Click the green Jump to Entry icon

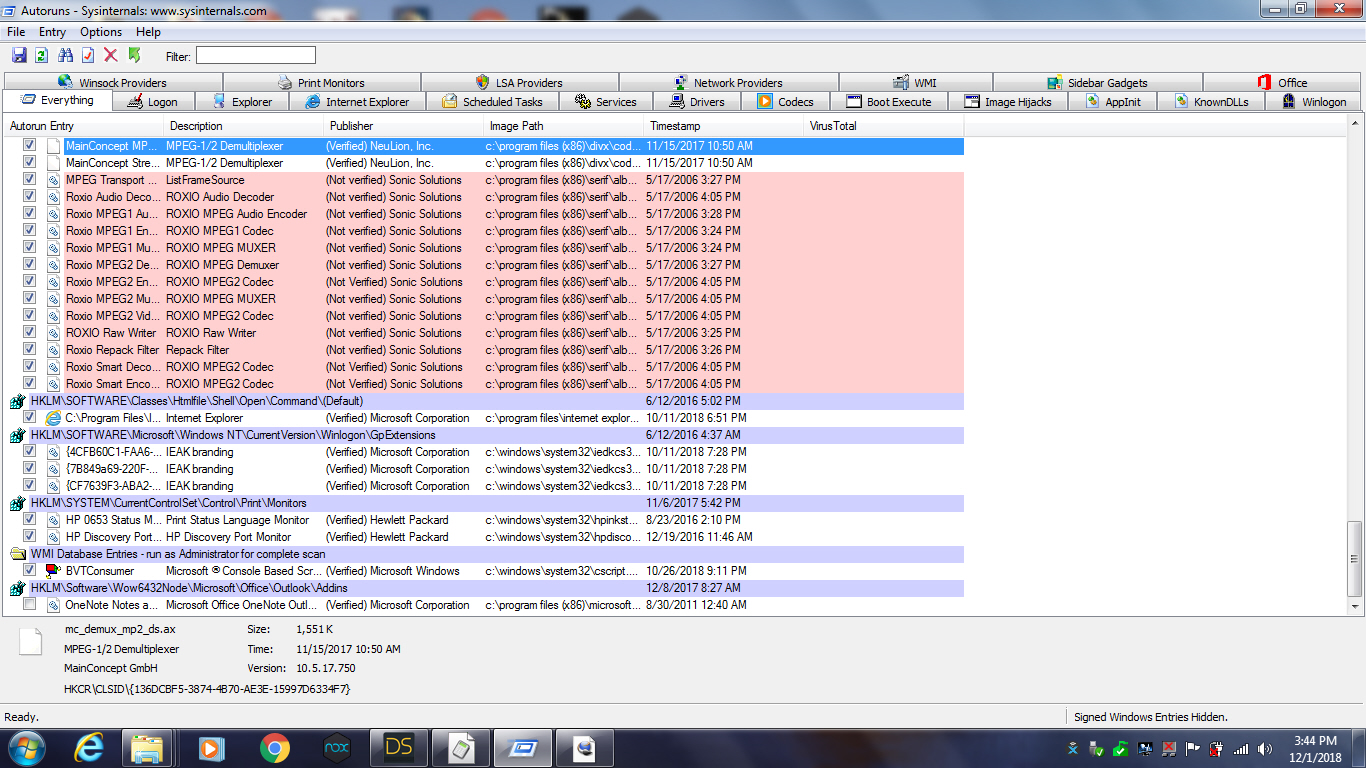(x=134, y=55)
